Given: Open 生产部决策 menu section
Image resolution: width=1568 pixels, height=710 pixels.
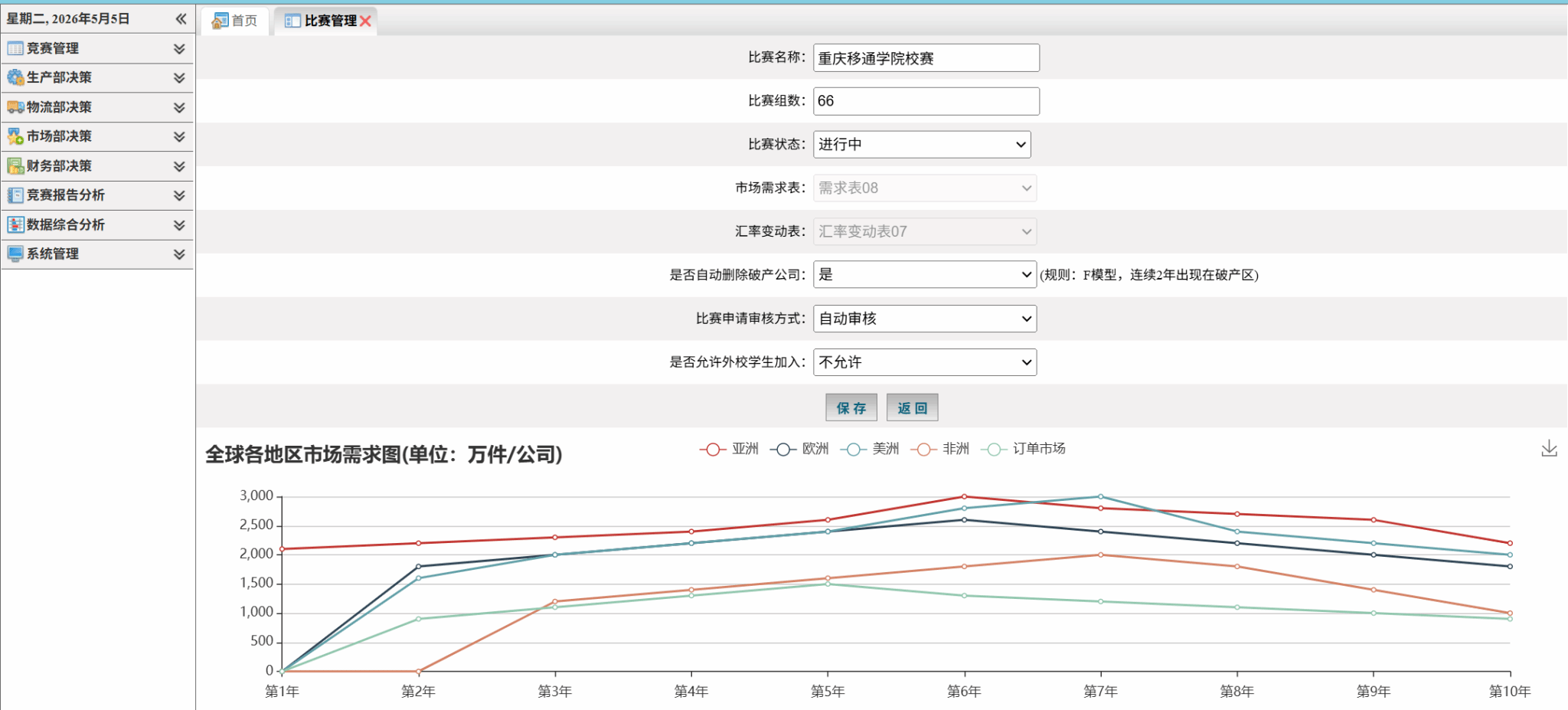Looking at the screenshot, I should pos(97,77).
